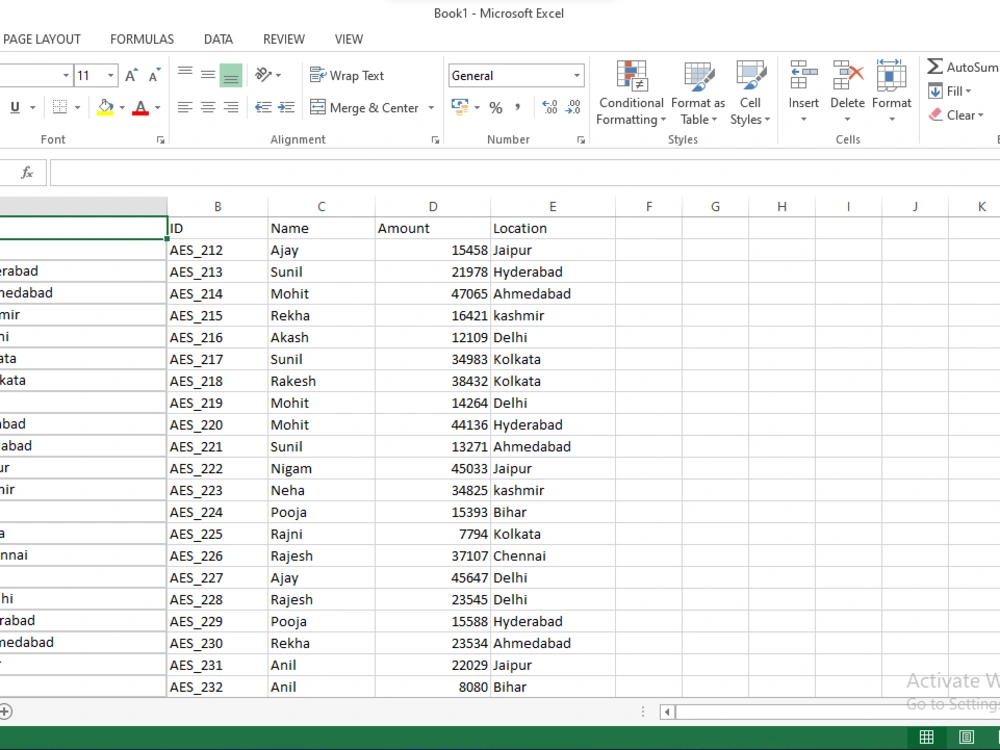Click the Borders icon
1000x750 pixels.
pos(59,107)
